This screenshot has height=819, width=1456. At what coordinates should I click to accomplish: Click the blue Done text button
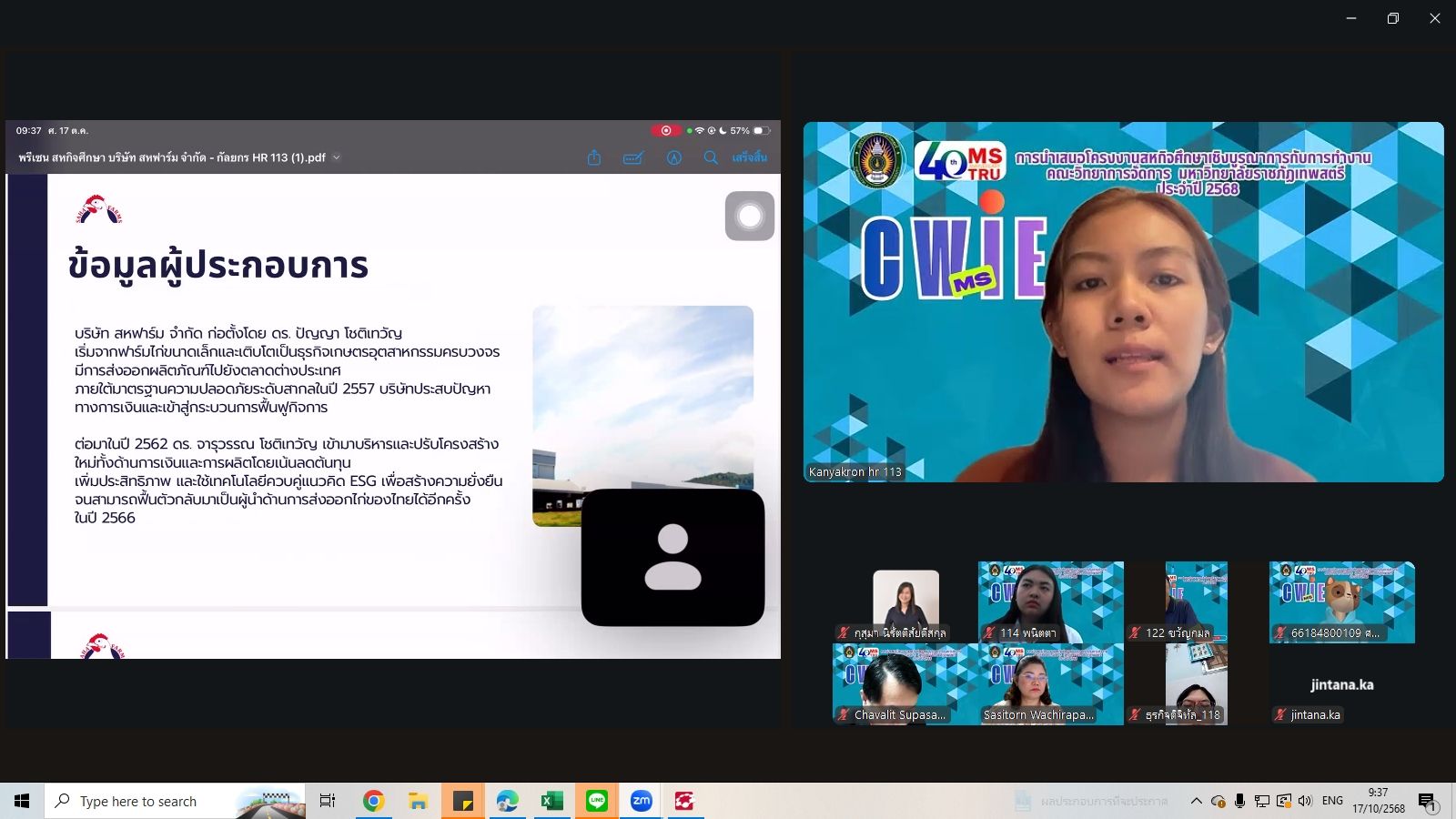[x=749, y=157]
